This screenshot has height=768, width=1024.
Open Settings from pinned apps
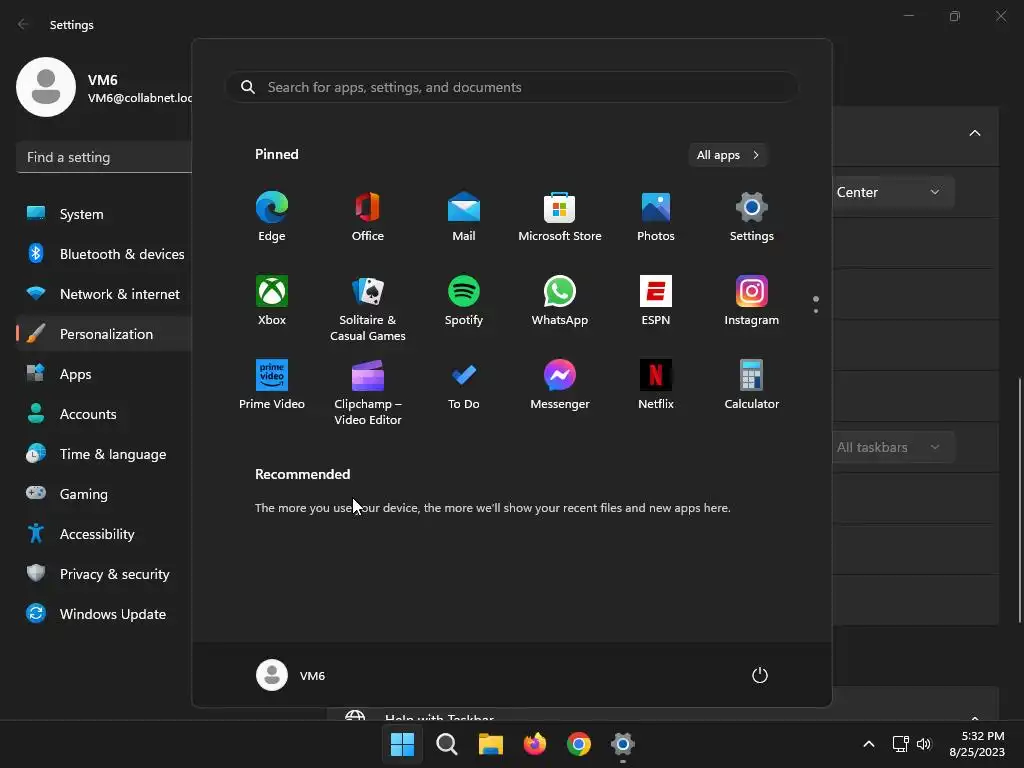pos(752,217)
